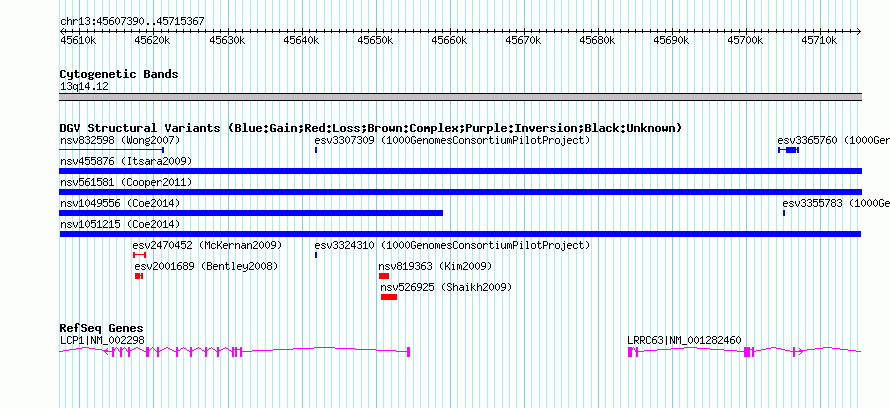Open the esv3365760 variant label

(x=833, y=140)
